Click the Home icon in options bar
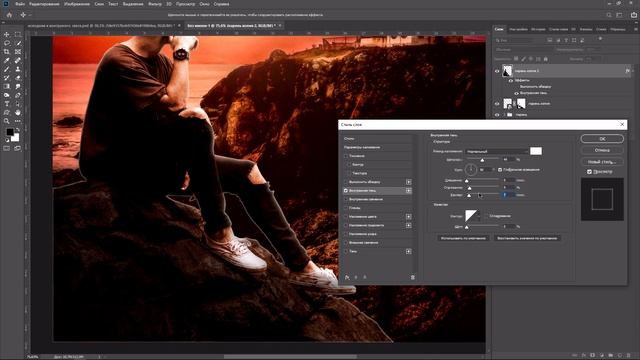This screenshot has width=640, height=360. click(x=9, y=15)
